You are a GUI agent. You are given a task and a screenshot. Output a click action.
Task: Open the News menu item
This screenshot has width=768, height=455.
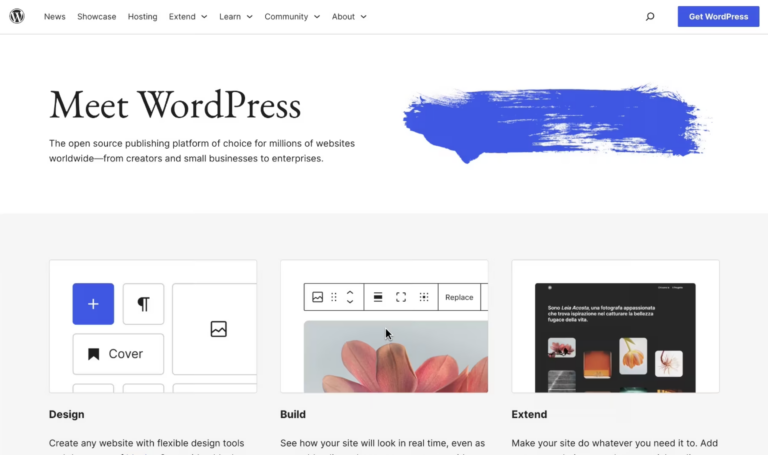54,17
